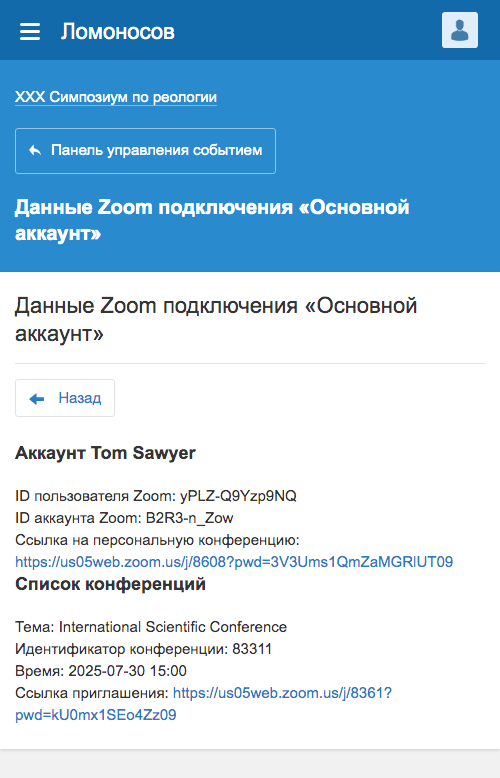The image size is (500, 778).
Task: Open the user profile avatar menu
Action: click(x=460, y=30)
